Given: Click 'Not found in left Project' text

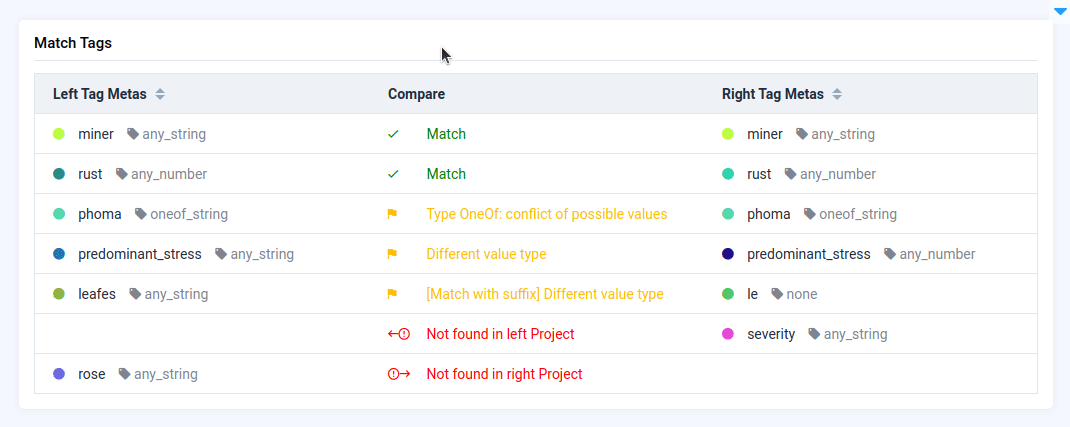Looking at the screenshot, I should [x=500, y=334].
